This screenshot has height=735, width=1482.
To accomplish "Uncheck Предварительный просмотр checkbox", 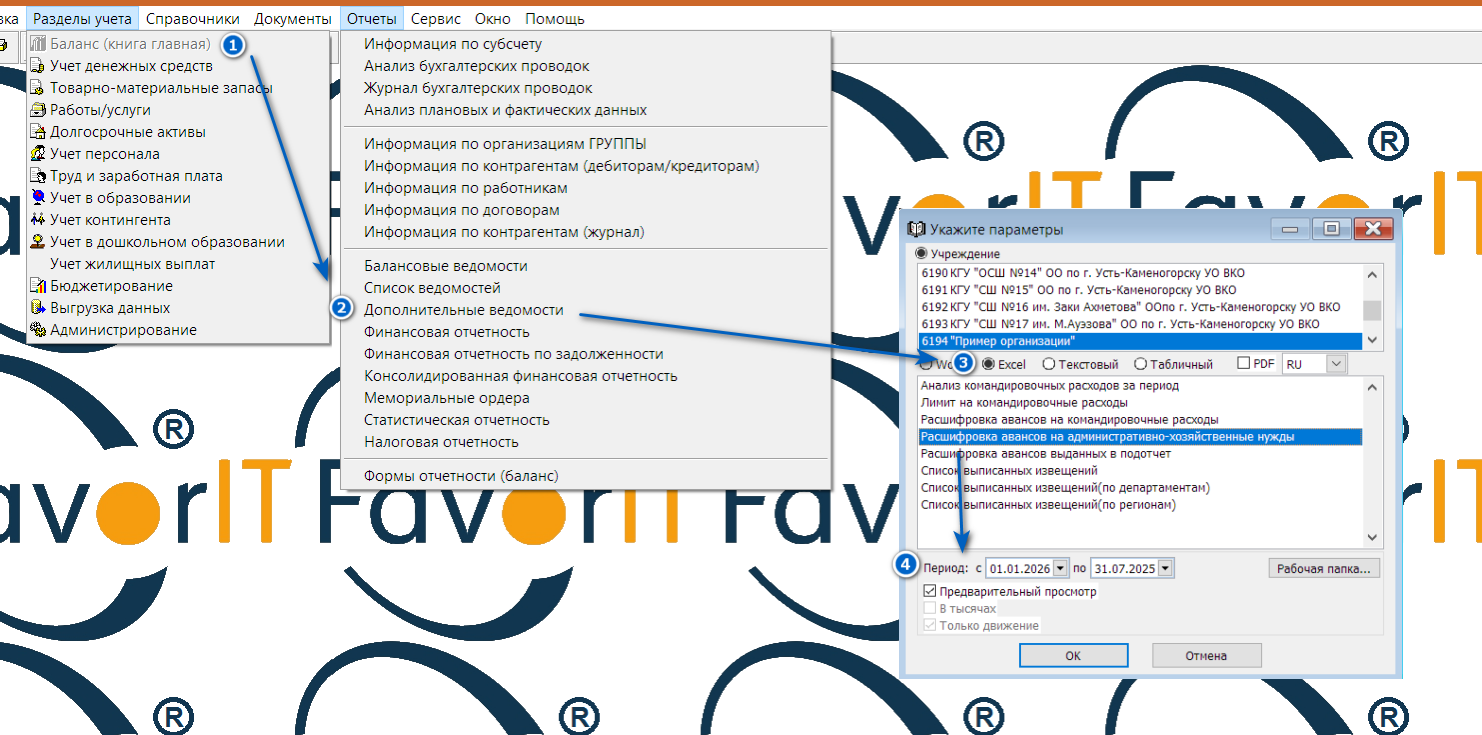I will 930,592.
